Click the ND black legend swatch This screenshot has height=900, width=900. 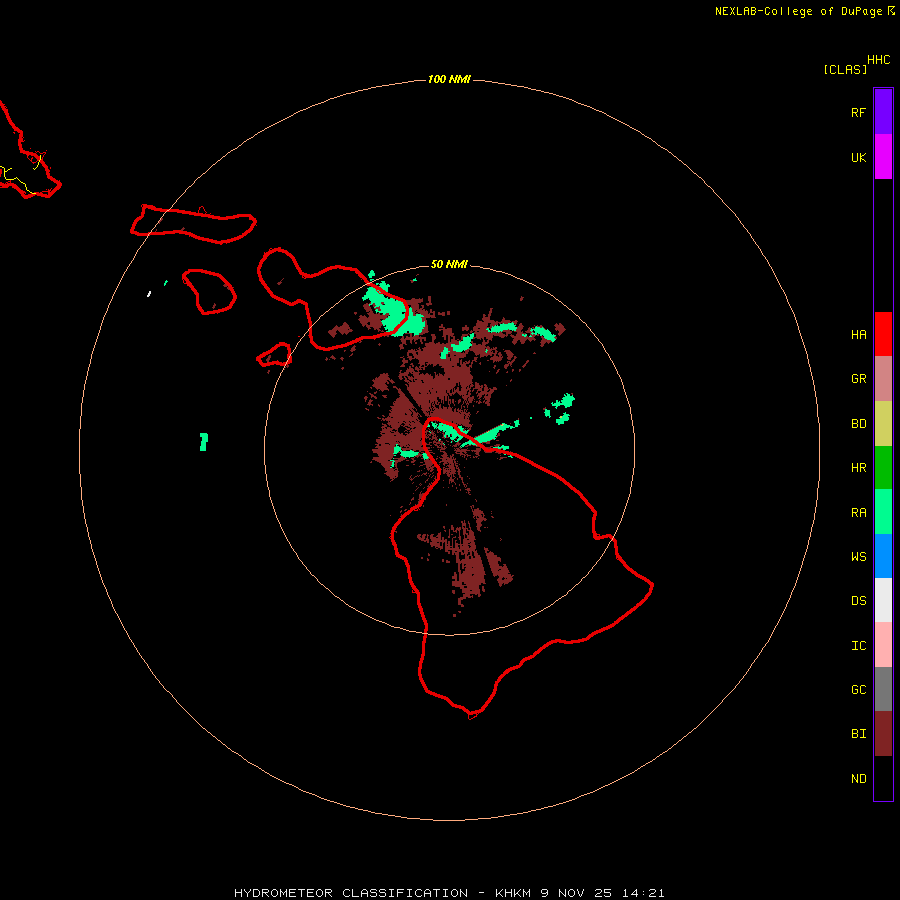coord(883,778)
